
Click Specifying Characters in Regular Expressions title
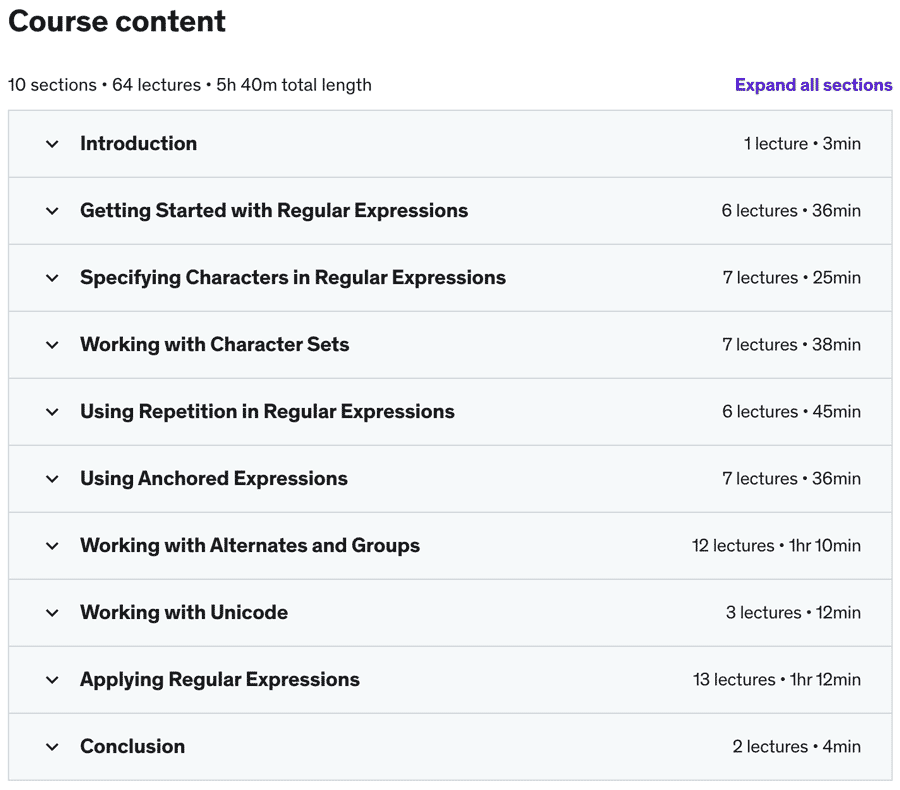click(293, 278)
